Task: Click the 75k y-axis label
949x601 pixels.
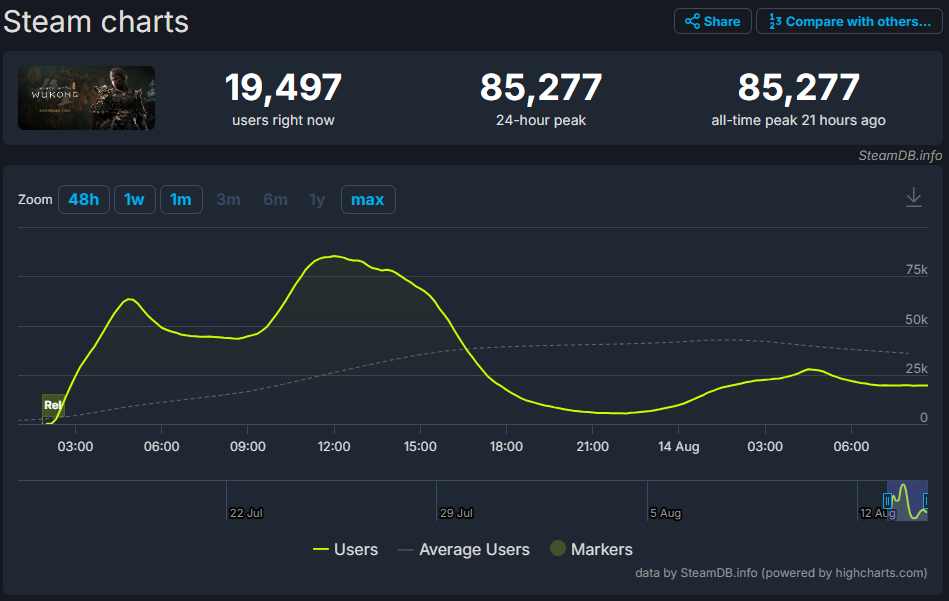Action: (x=916, y=269)
